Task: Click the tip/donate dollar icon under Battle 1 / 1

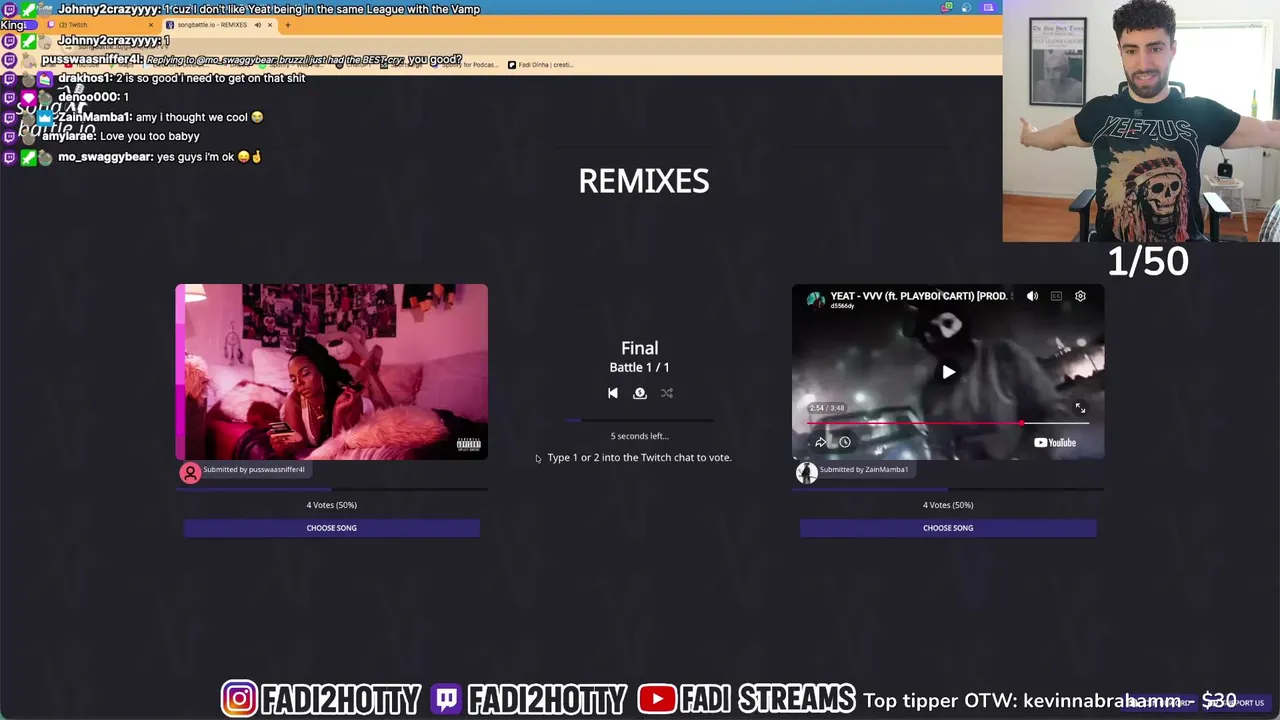Action: pyautogui.click(x=640, y=393)
